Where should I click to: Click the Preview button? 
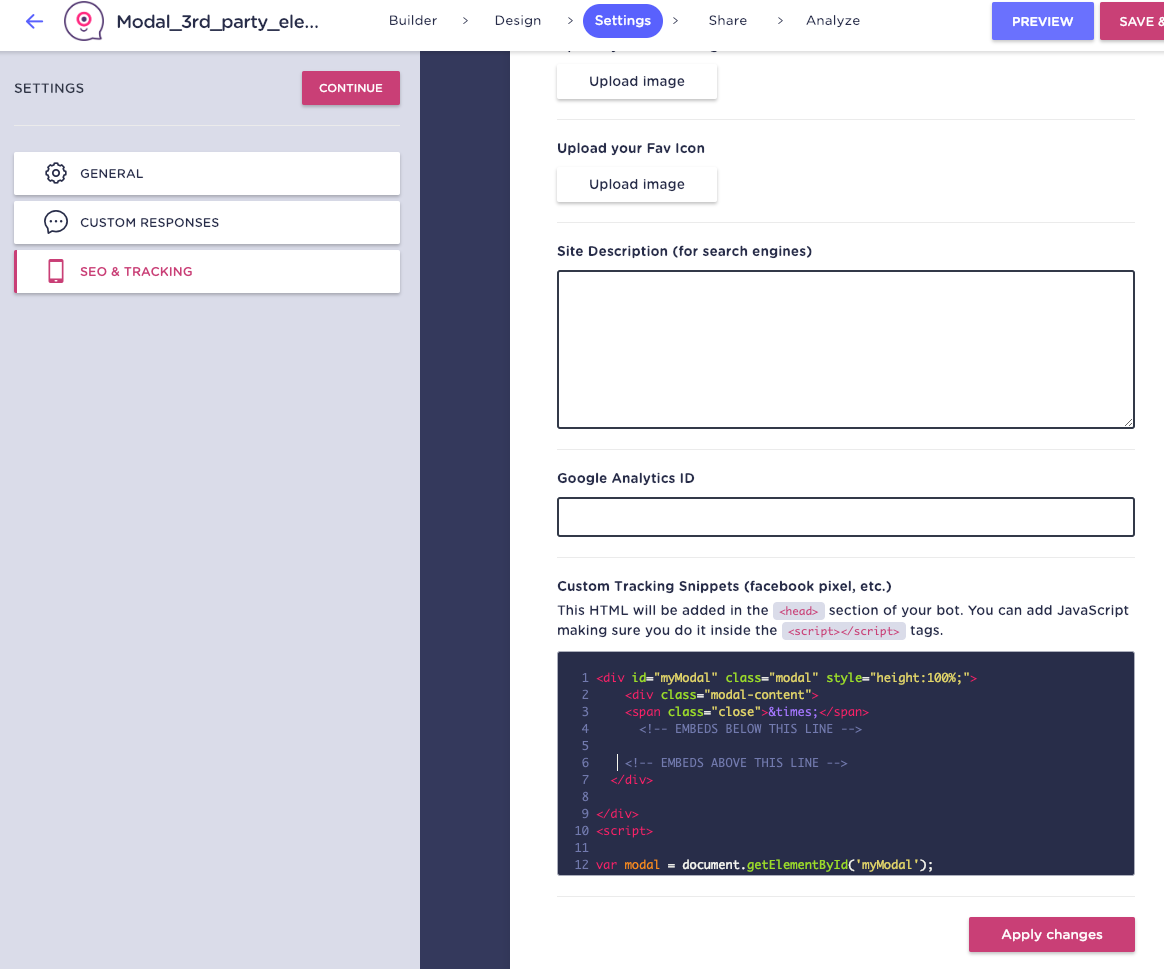click(x=1042, y=21)
